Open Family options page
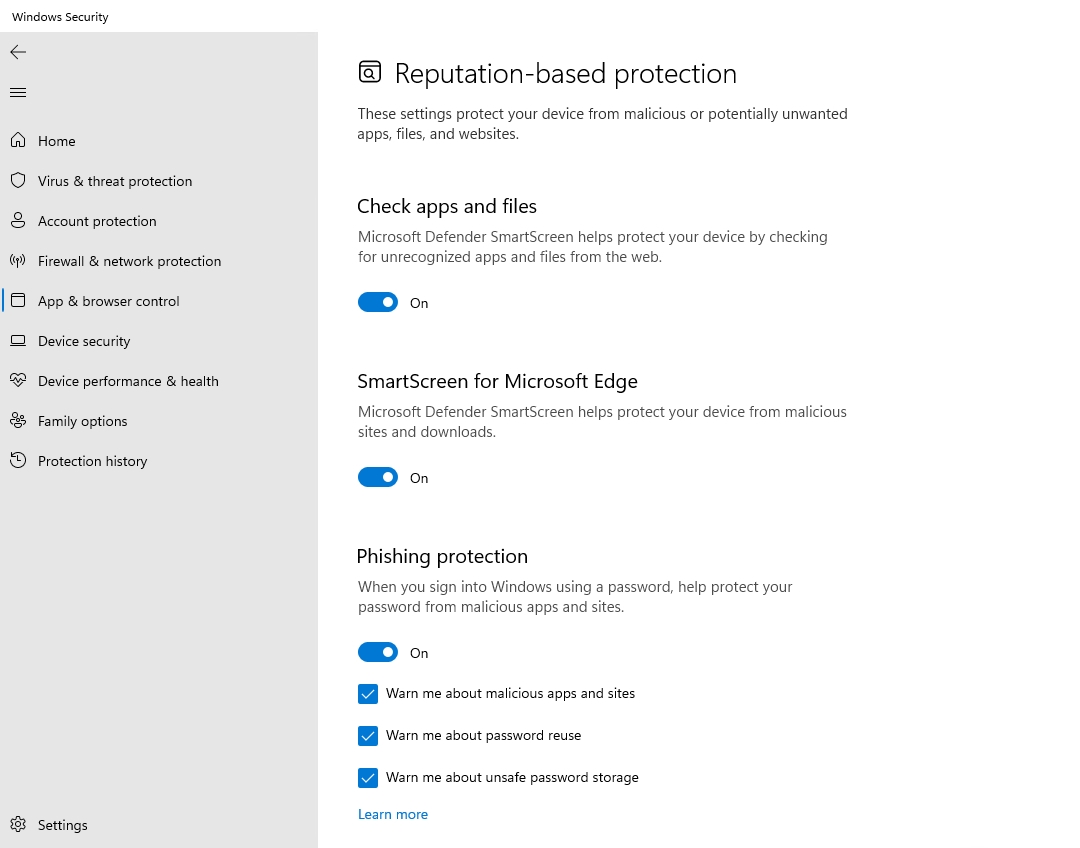This screenshot has width=1080, height=848. pos(82,421)
